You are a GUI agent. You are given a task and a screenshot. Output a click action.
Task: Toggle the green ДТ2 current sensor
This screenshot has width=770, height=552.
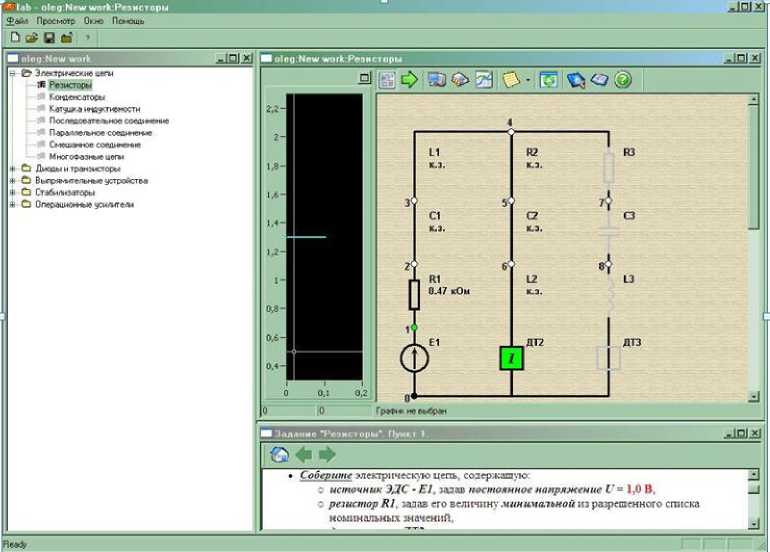pos(511,358)
